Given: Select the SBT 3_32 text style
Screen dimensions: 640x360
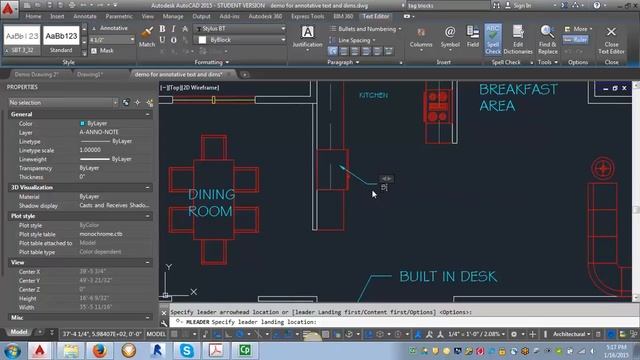Looking at the screenshot, I should point(22,40).
